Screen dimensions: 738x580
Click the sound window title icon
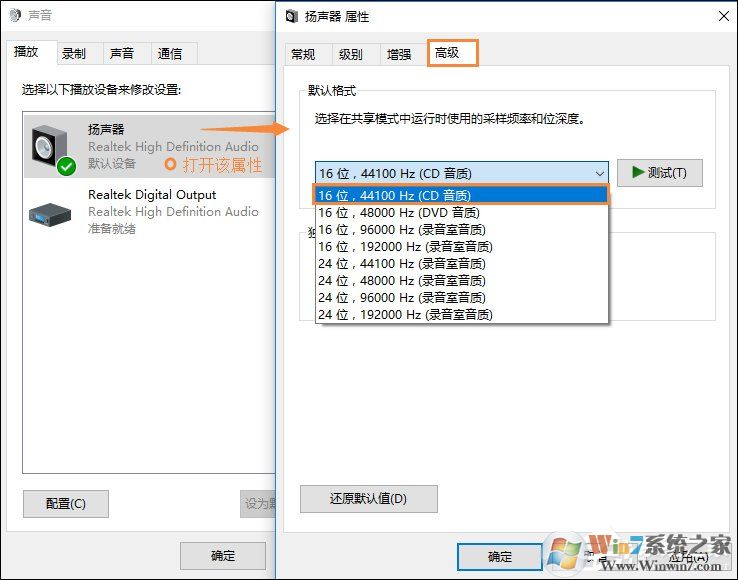pyautogui.click(x=15, y=15)
